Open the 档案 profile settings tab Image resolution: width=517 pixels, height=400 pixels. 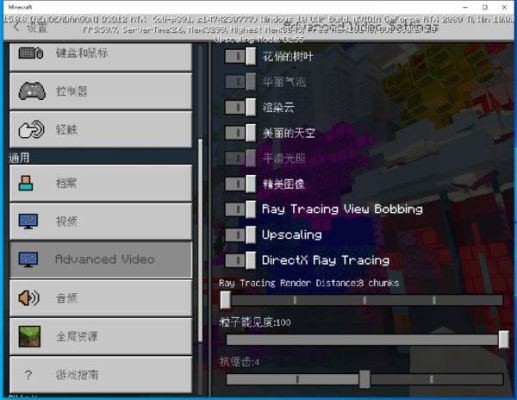coord(101,183)
